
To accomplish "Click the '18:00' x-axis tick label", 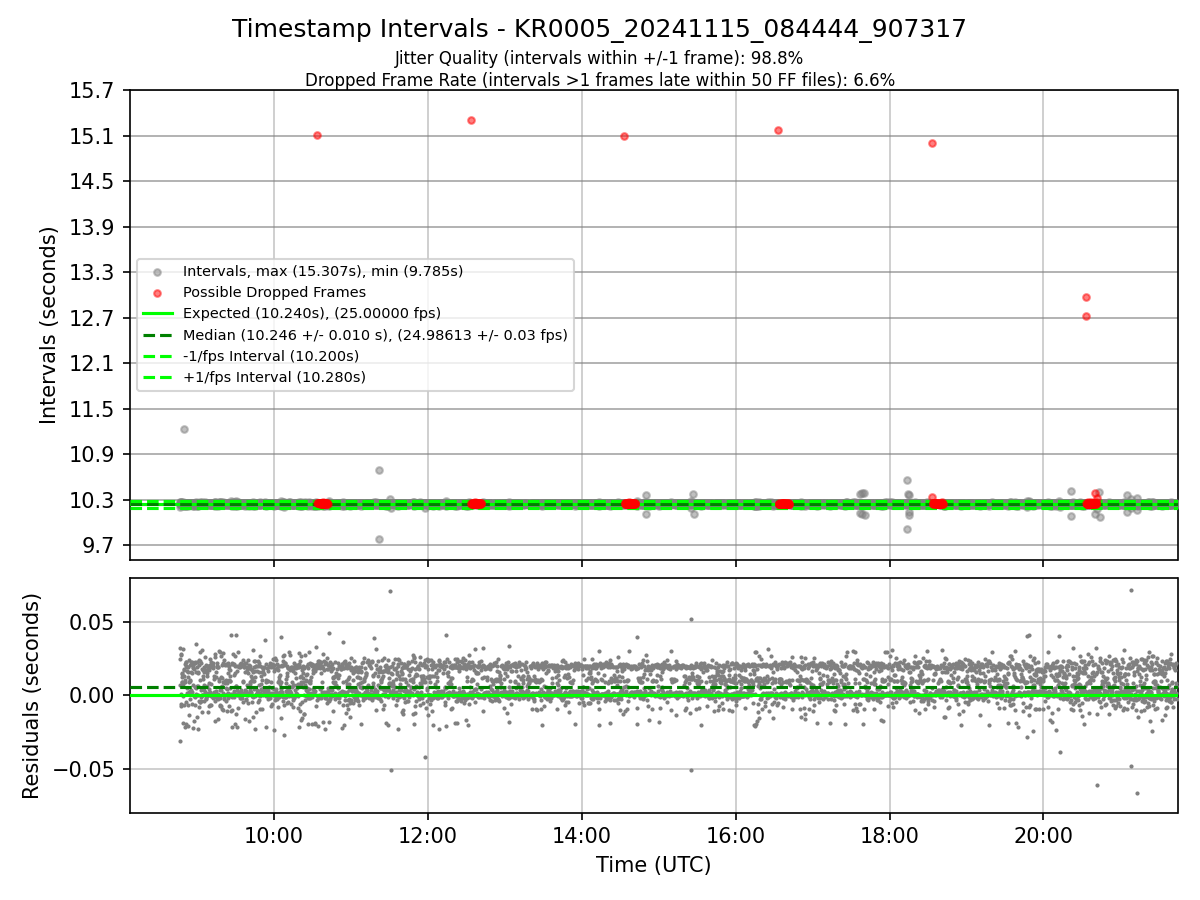I will pyautogui.click(x=890, y=836).
